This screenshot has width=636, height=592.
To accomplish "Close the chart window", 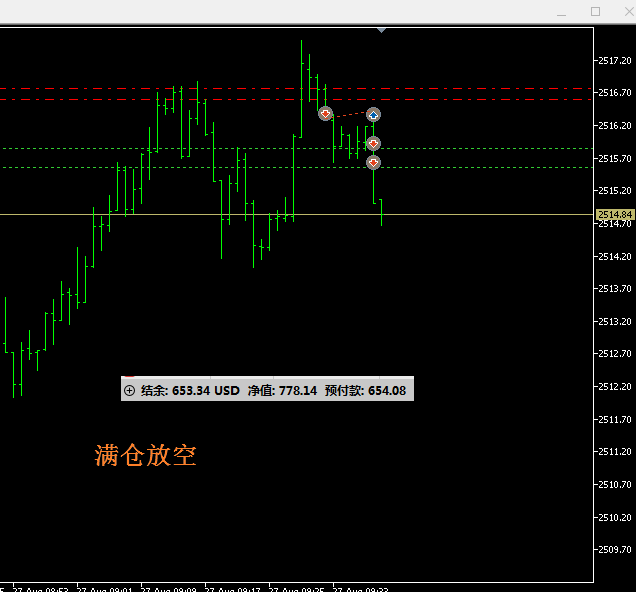I will 629,11.
